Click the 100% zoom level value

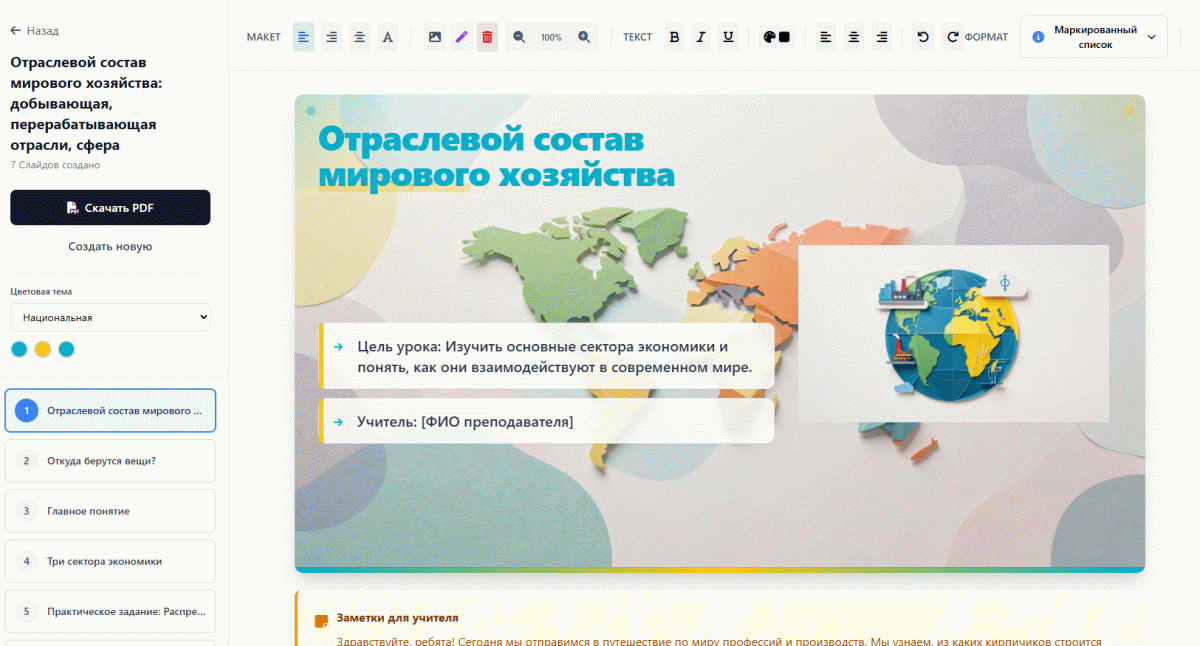click(x=551, y=38)
